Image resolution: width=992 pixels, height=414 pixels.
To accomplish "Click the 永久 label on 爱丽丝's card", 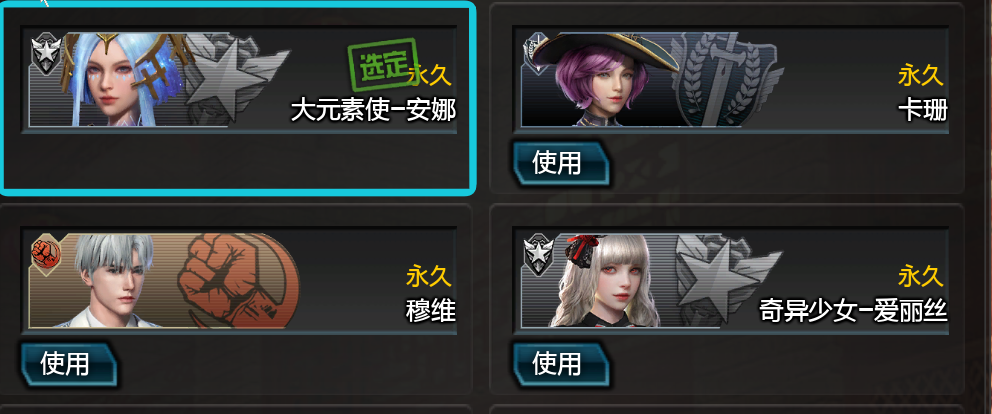I will [921, 277].
